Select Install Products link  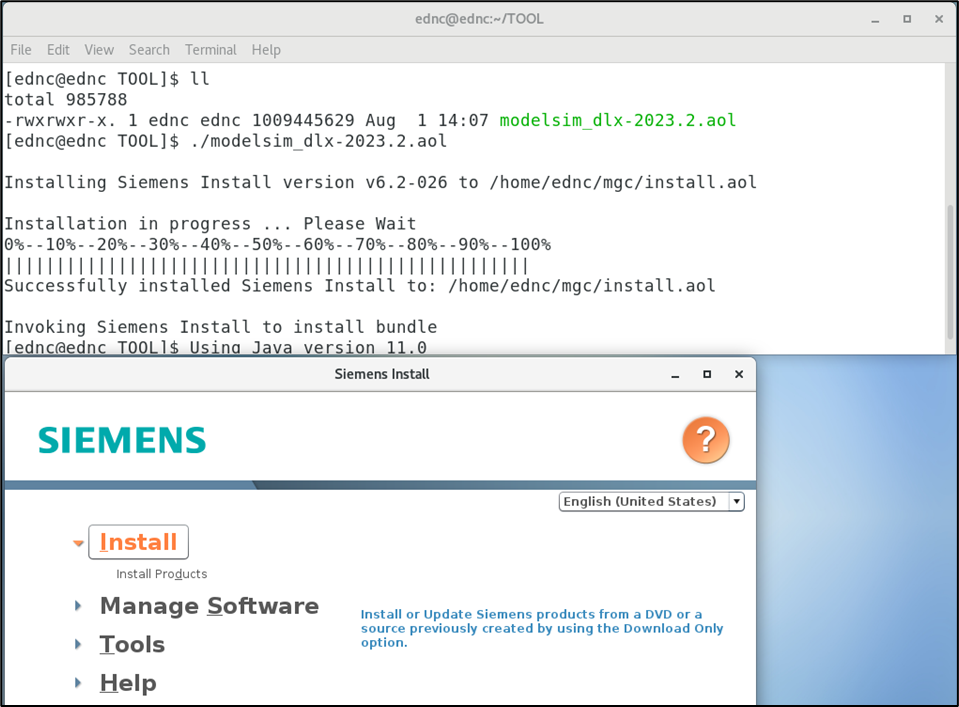click(161, 574)
